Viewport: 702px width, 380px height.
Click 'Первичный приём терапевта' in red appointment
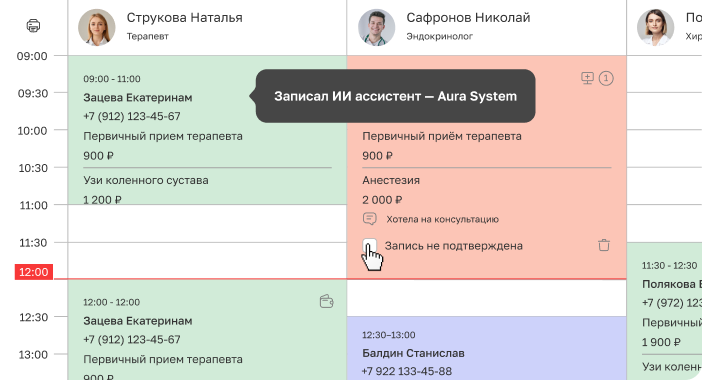442,136
